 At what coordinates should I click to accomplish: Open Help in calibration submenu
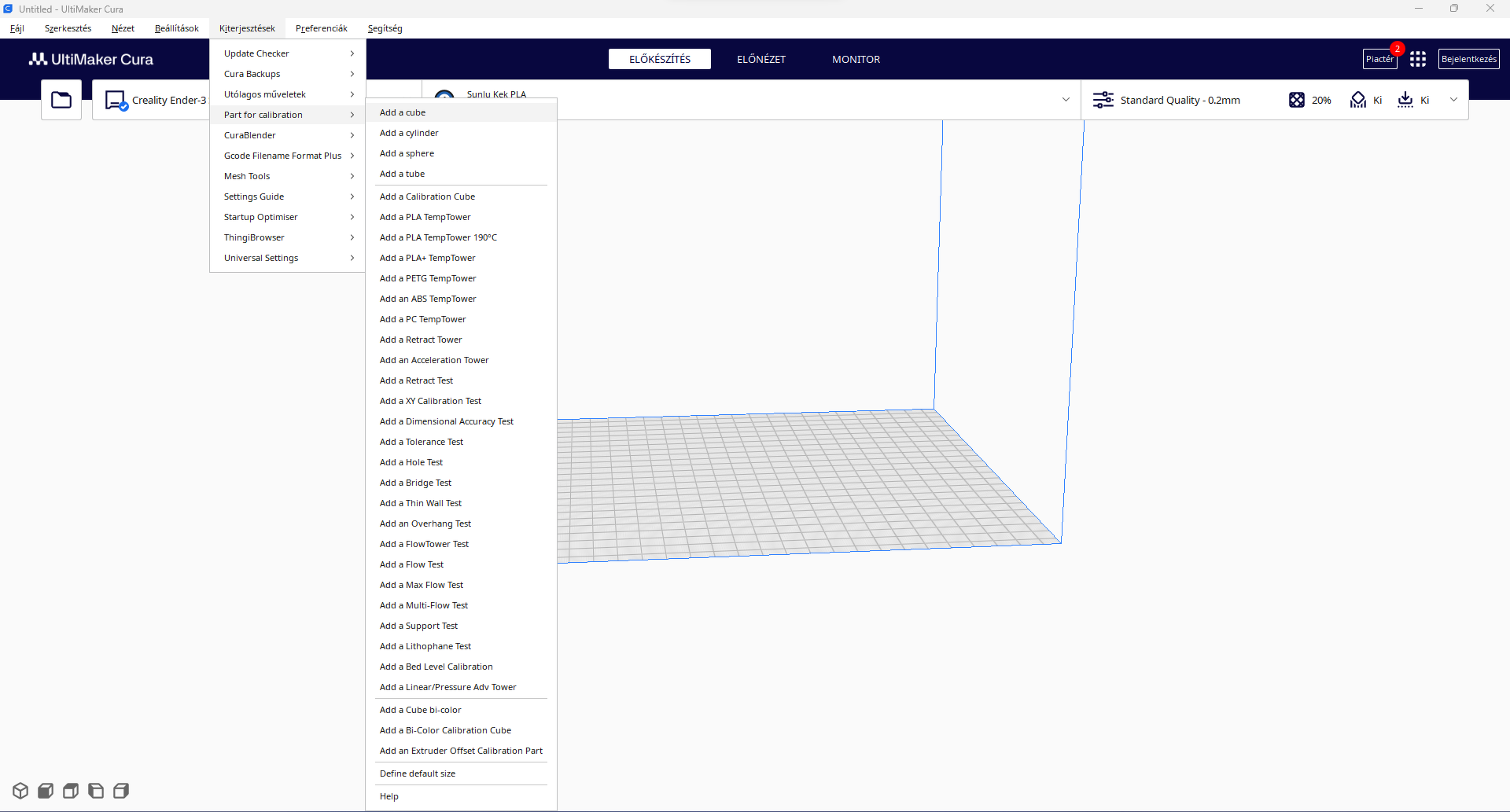(462, 796)
